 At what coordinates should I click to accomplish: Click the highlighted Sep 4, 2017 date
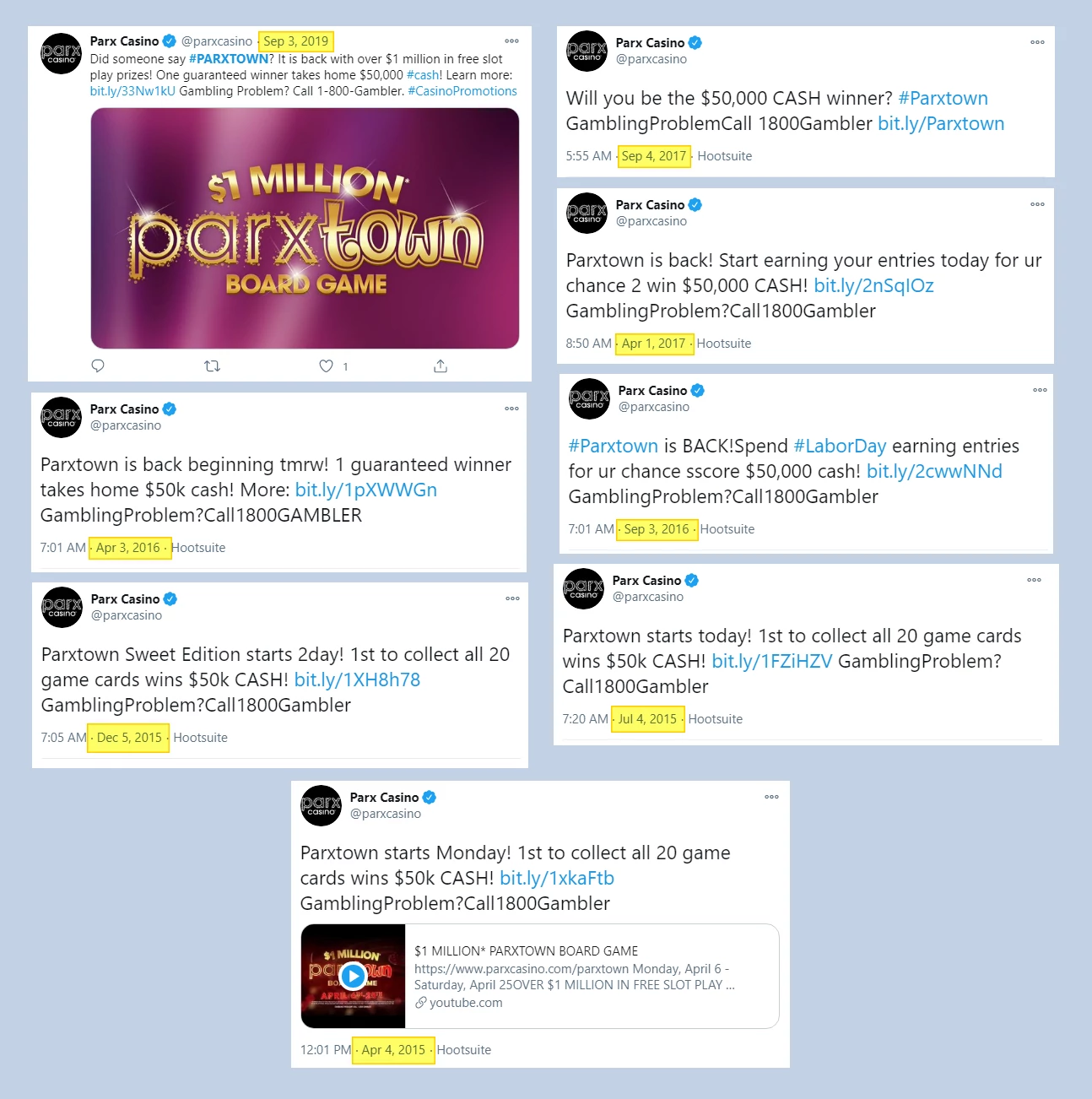tap(654, 156)
